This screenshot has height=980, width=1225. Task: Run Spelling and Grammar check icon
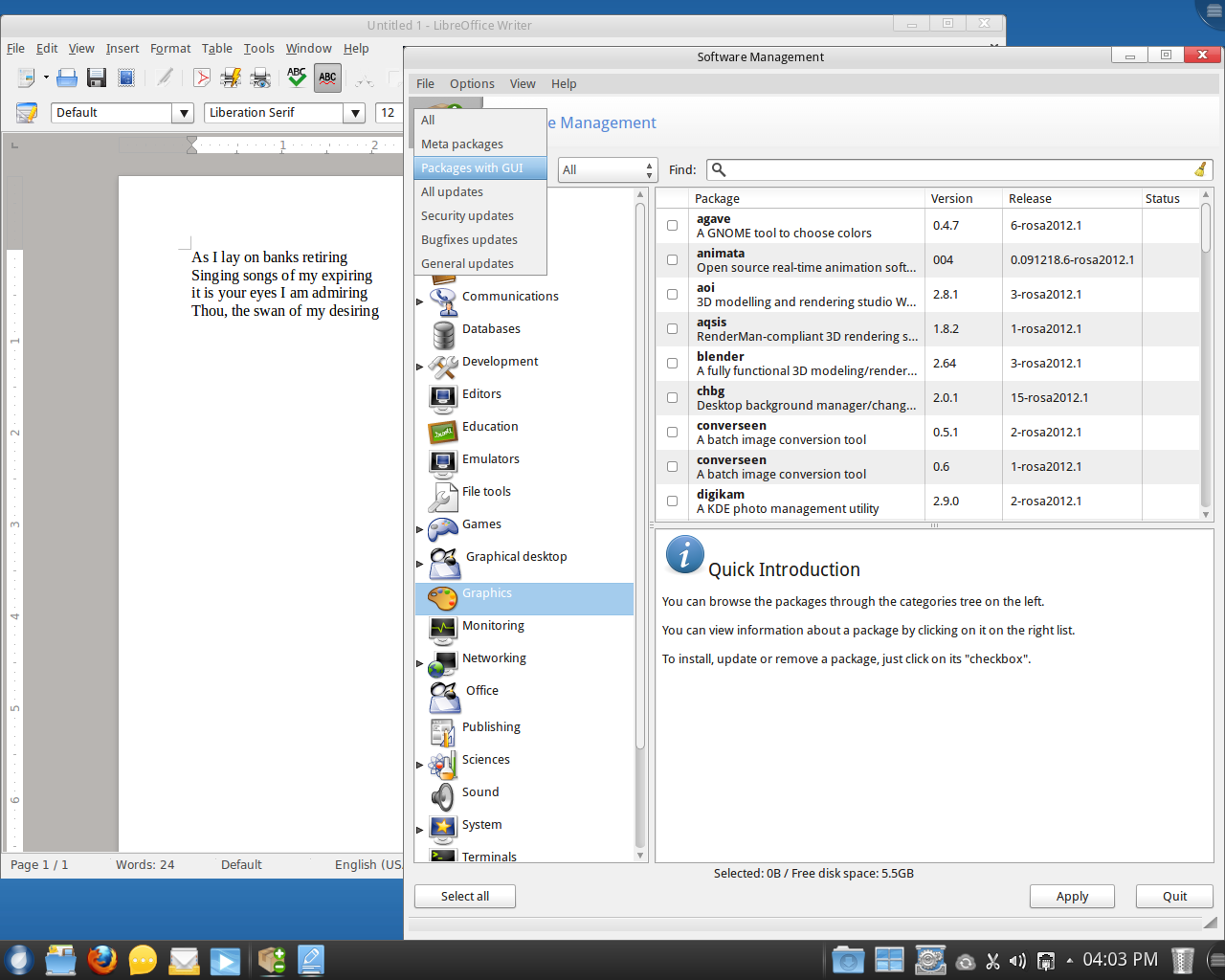297,78
